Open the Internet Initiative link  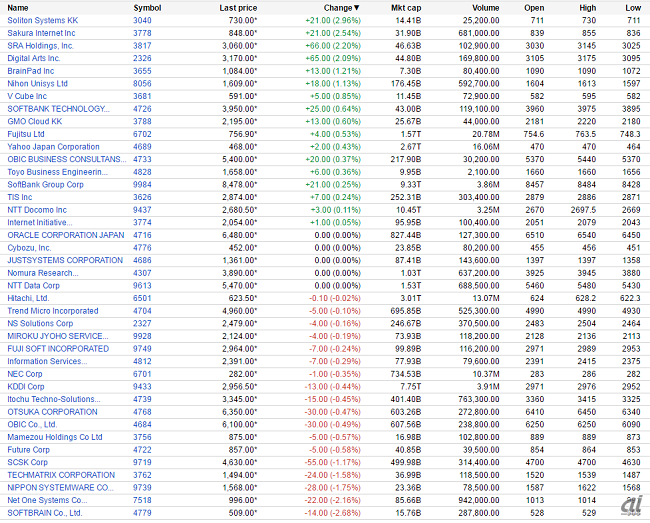pos(40,223)
